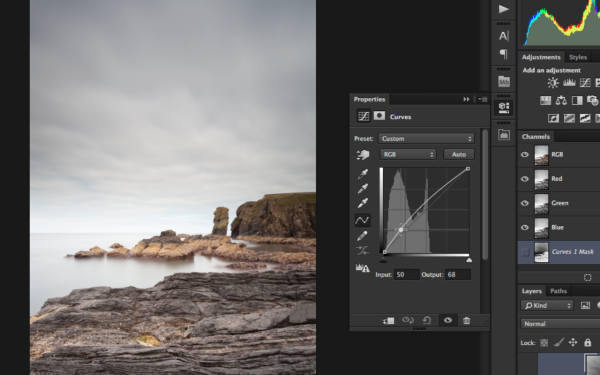Lock transparent pixels checkerboard icon
The width and height of the screenshot is (600, 375).
pyautogui.click(x=544, y=343)
